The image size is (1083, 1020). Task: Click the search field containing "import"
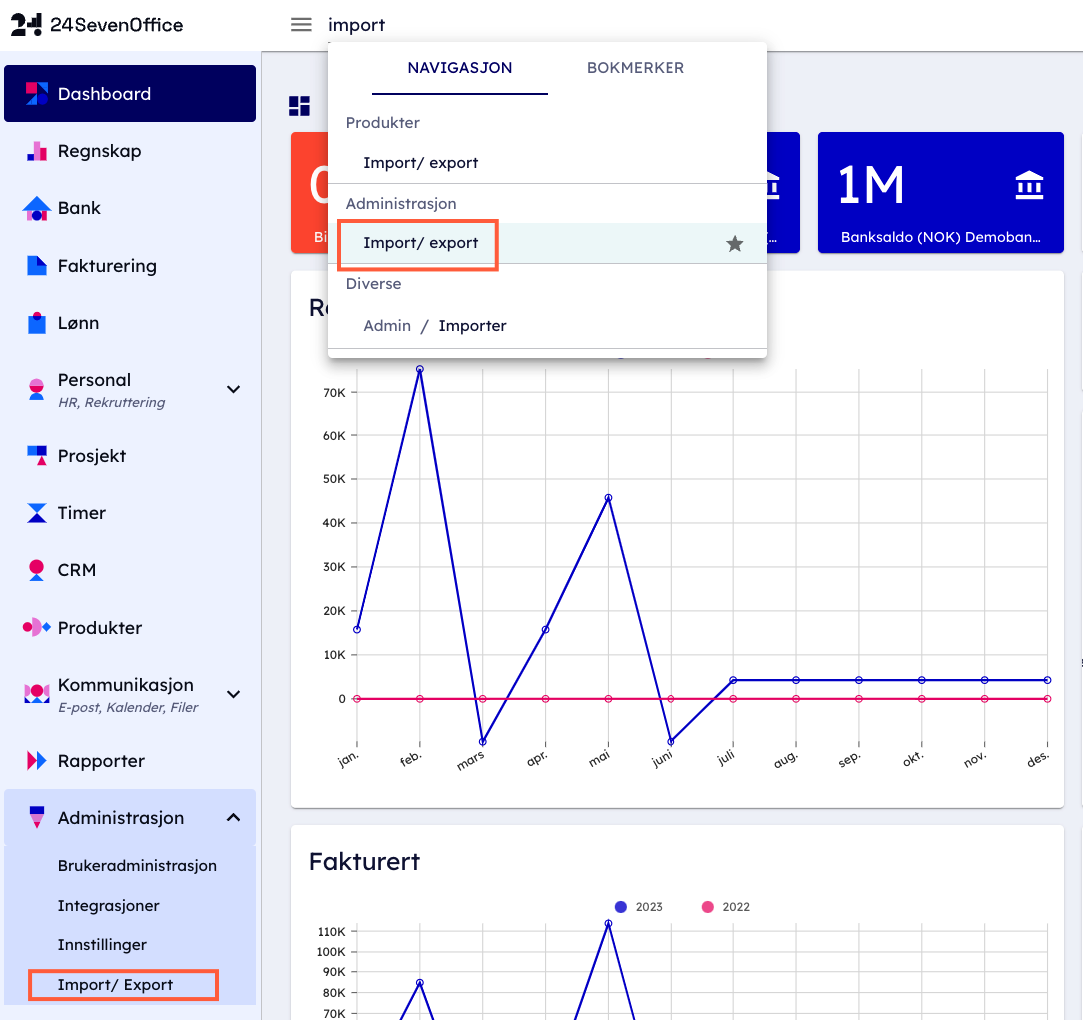(x=500, y=25)
